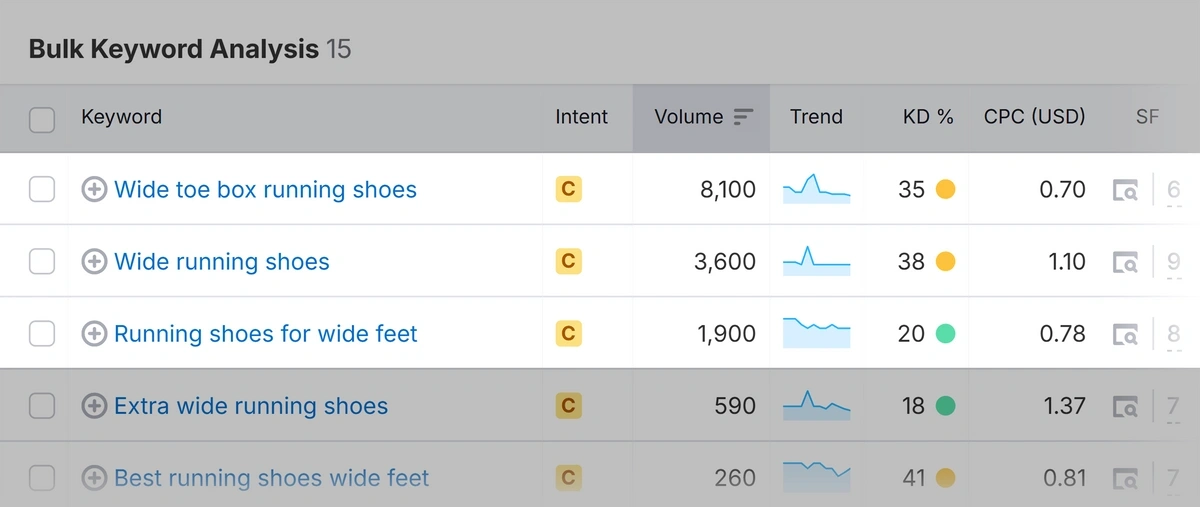Check the Best running shoes wide feet row
The image size is (1200, 507).
[x=42, y=477]
